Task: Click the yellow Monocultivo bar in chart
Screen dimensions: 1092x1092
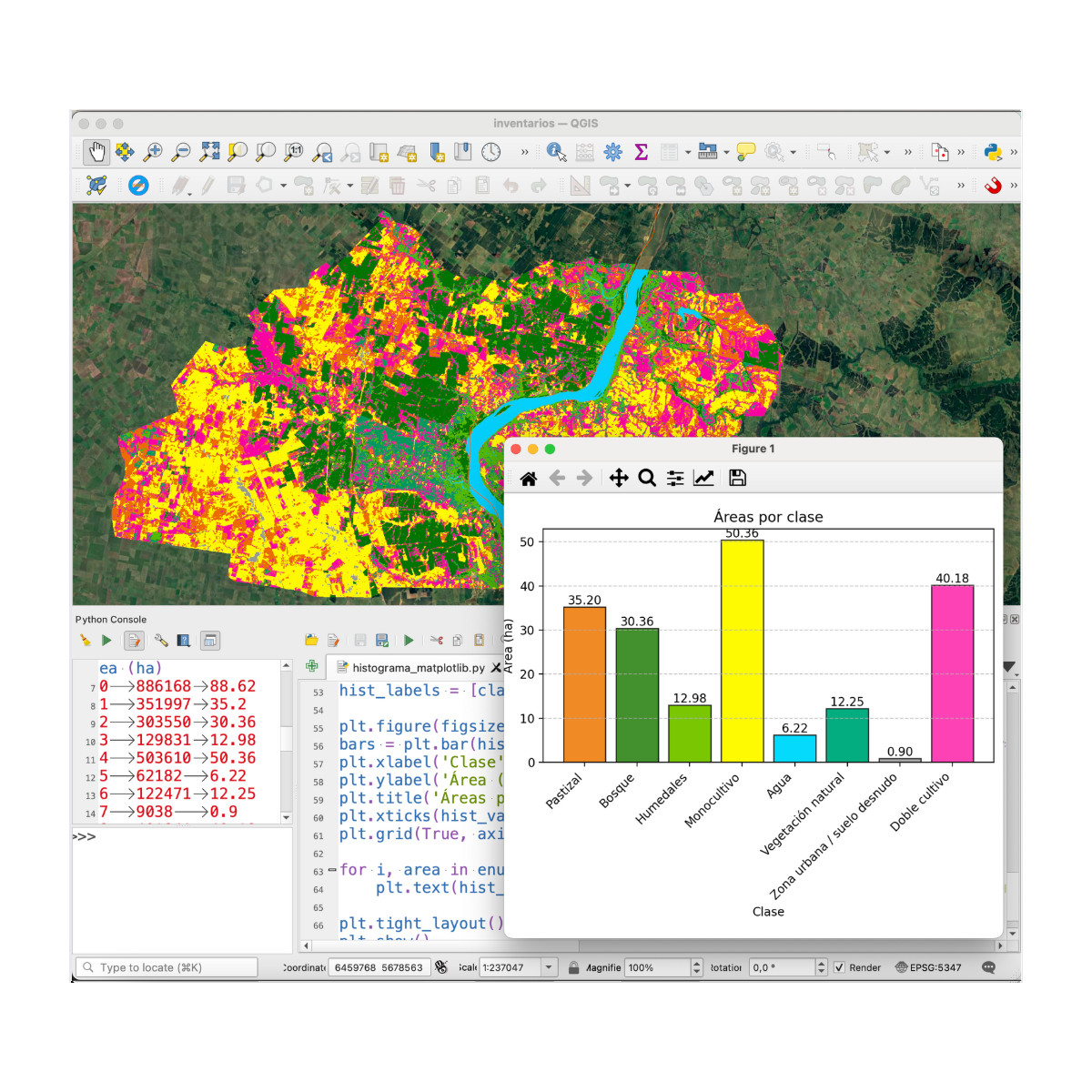Action: coord(743,652)
